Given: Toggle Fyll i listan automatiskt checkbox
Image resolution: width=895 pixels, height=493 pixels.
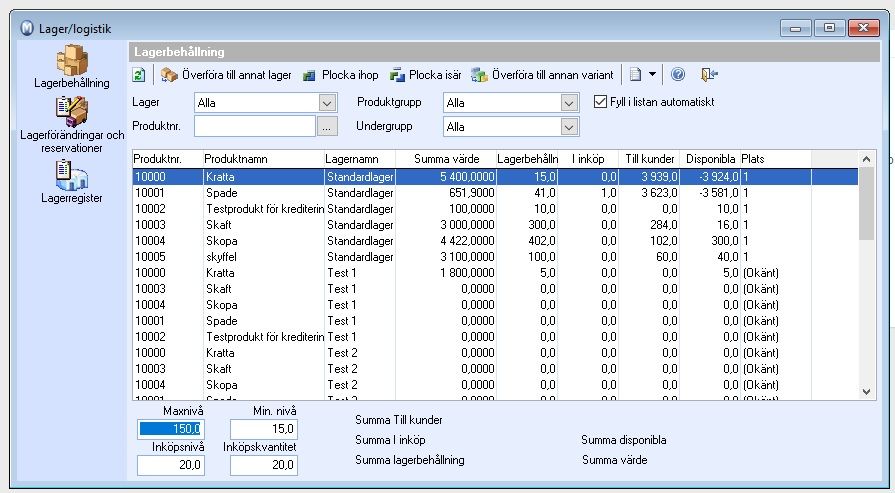Looking at the screenshot, I should [x=600, y=102].
